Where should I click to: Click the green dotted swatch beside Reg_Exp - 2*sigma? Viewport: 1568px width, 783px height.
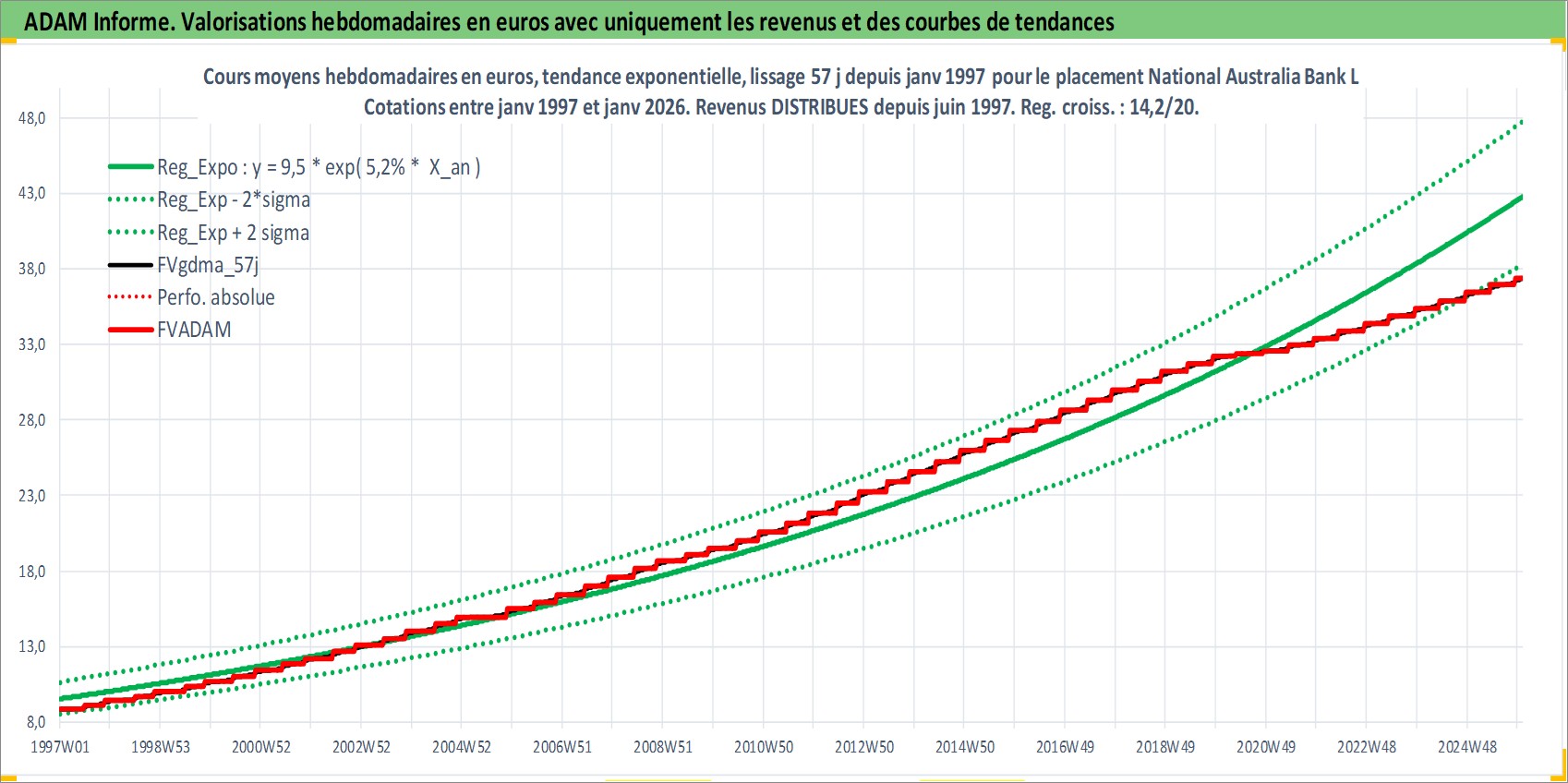(x=130, y=199)
